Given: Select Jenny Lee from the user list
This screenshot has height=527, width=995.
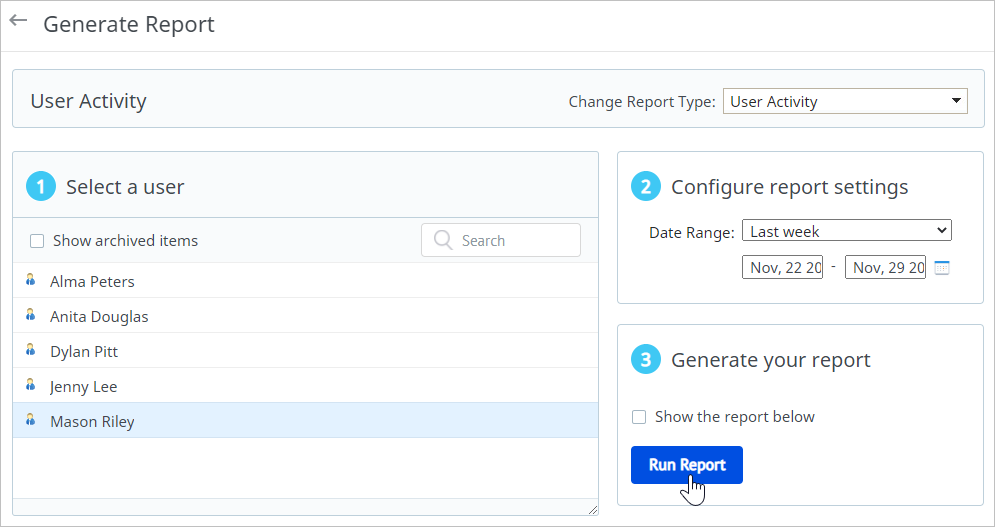Looking at the screenshot, I should [x=84, y=387].
